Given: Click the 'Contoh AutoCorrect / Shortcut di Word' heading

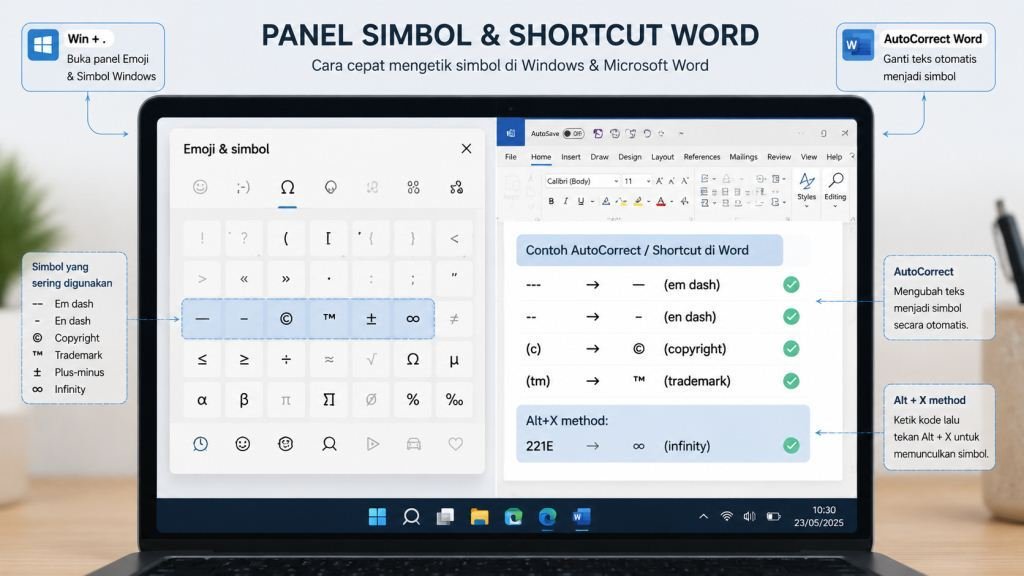Looking at the screenshot, I should point(637,250).
